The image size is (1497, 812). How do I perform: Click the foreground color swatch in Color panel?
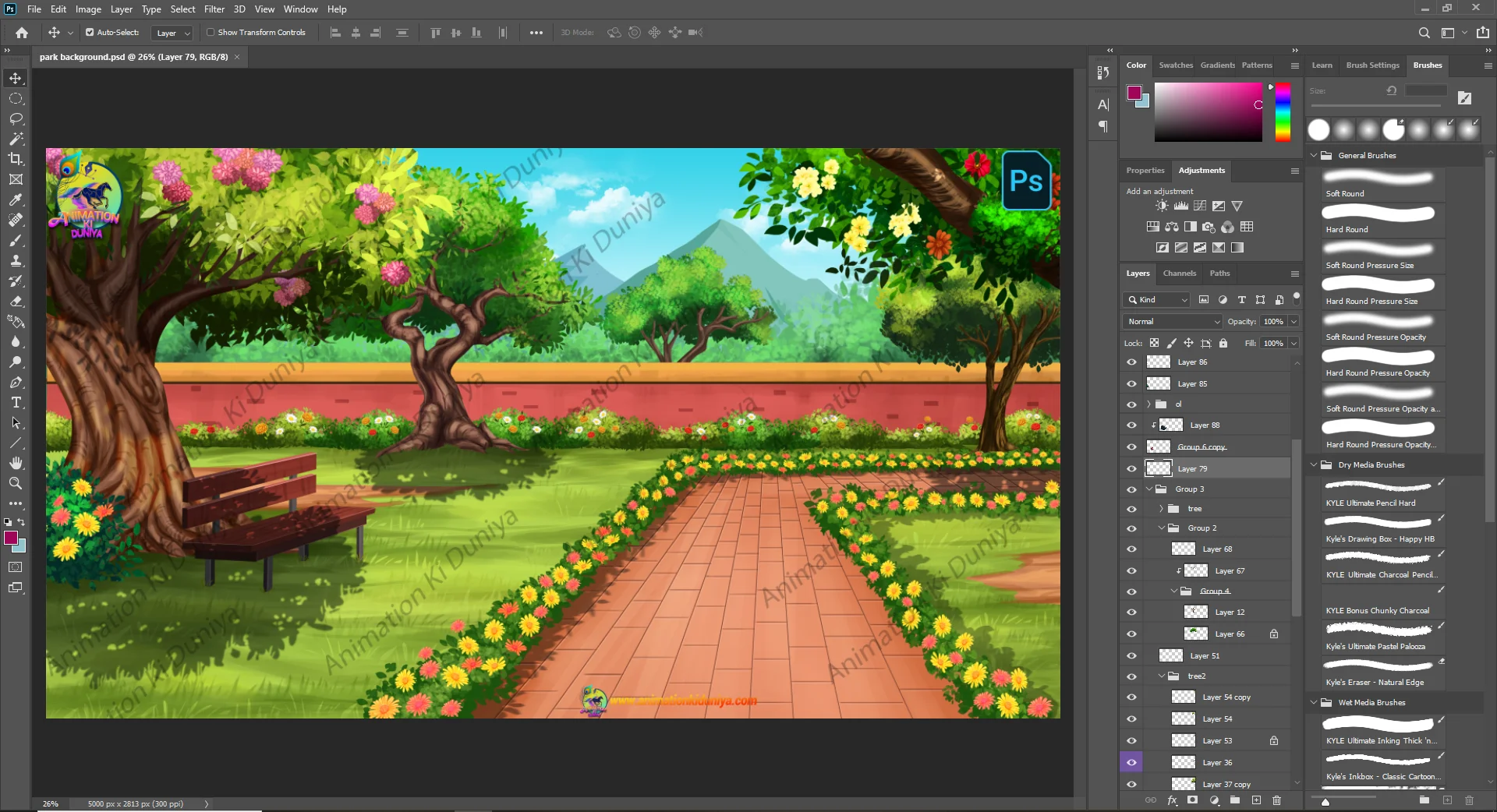[1134, 93]
